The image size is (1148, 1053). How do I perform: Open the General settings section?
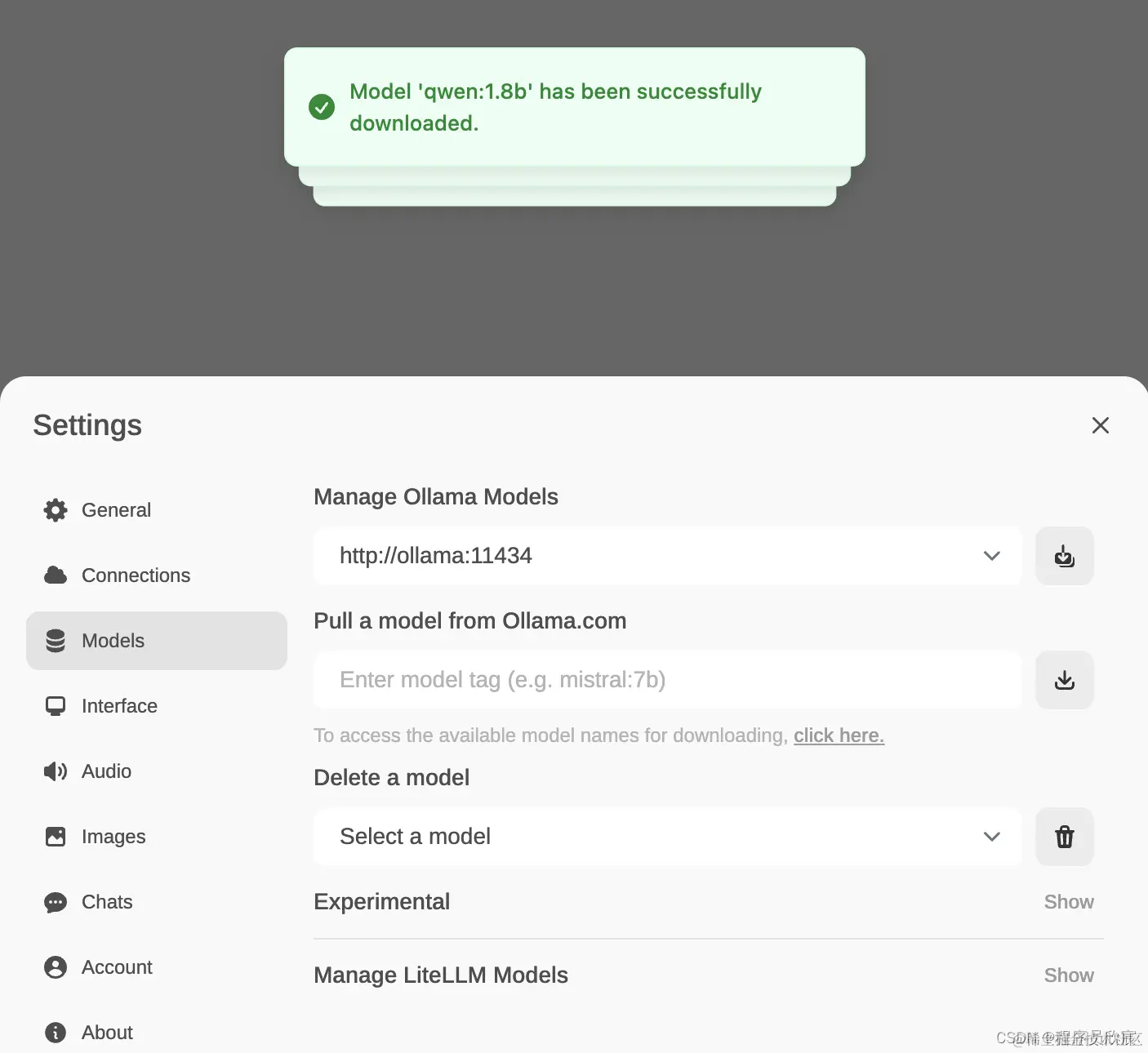[156, 510]
